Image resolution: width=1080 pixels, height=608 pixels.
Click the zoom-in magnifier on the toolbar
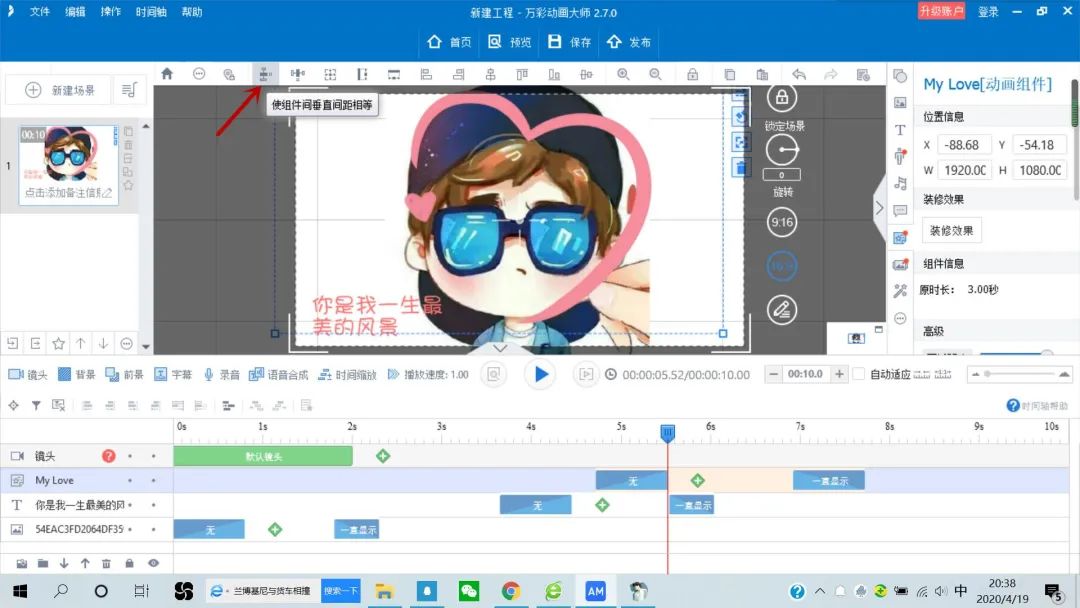tap(622, 74)
